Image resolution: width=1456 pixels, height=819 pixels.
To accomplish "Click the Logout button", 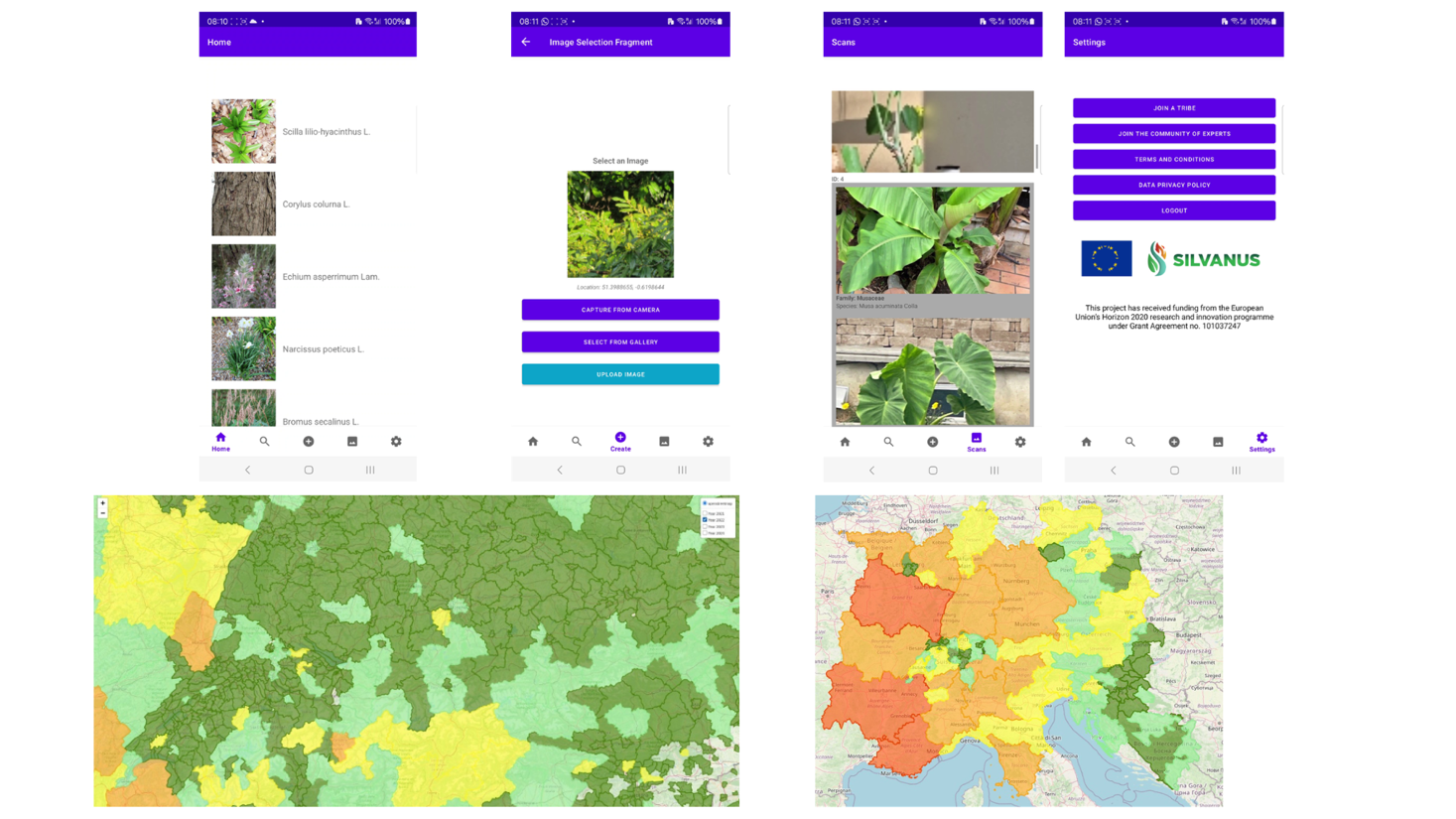I will point(1174,210).
